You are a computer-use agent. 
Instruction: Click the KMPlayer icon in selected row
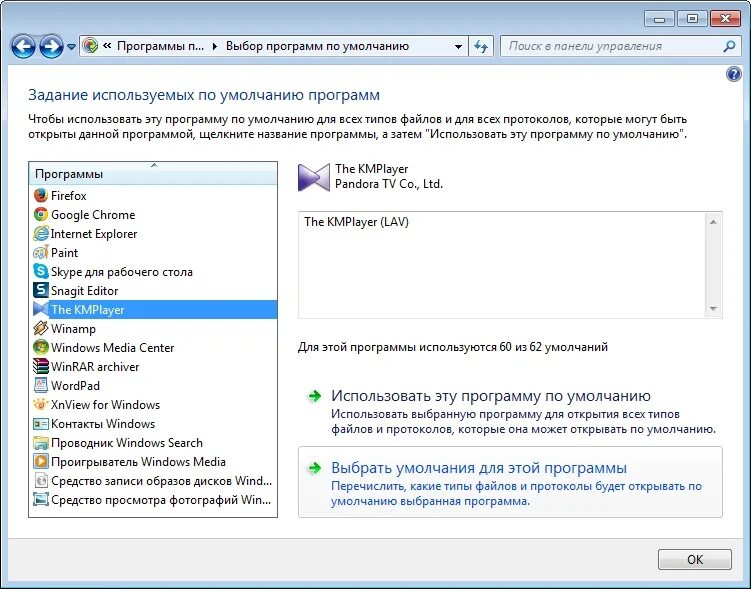pos(41,309)
